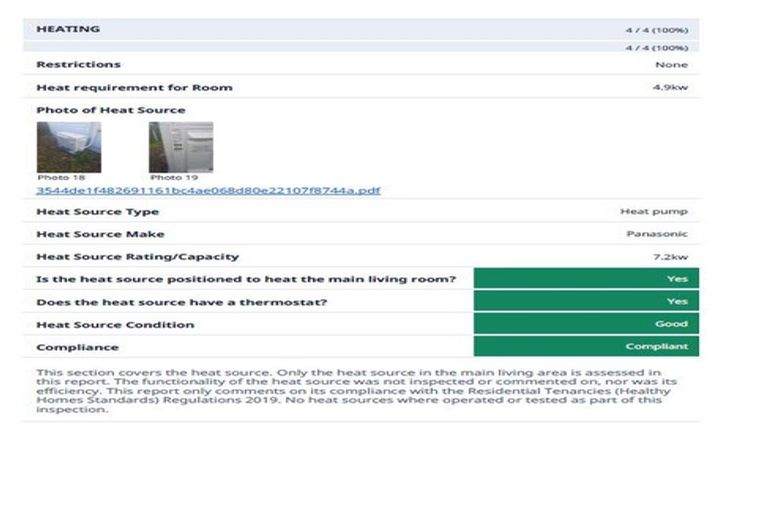Viewport: 768px width, 512px height.
Task: Select the Restrictions value None
Action: click(x=672, y=65)
